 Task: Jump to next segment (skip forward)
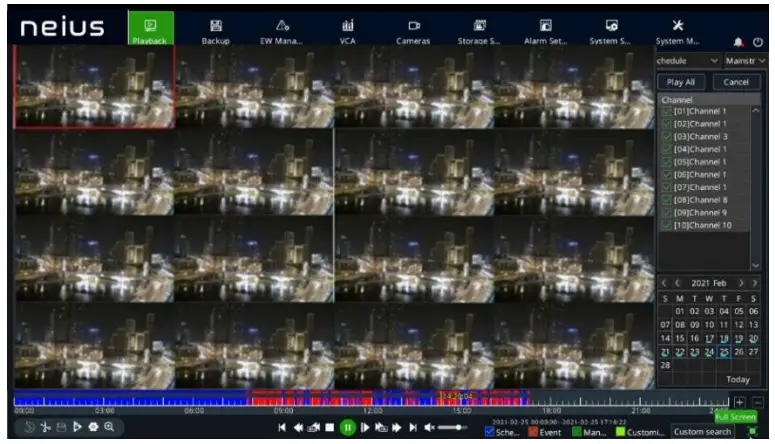413,428
